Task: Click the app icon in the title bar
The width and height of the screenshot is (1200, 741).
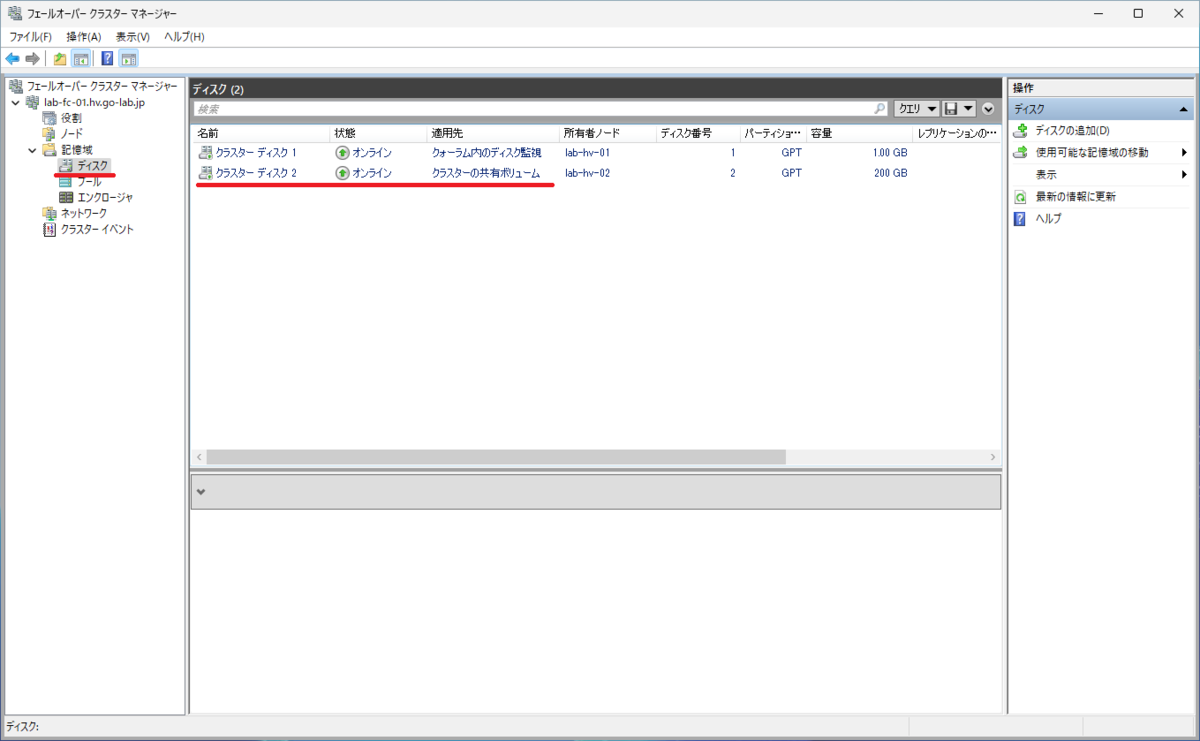Action: point(14,13)
